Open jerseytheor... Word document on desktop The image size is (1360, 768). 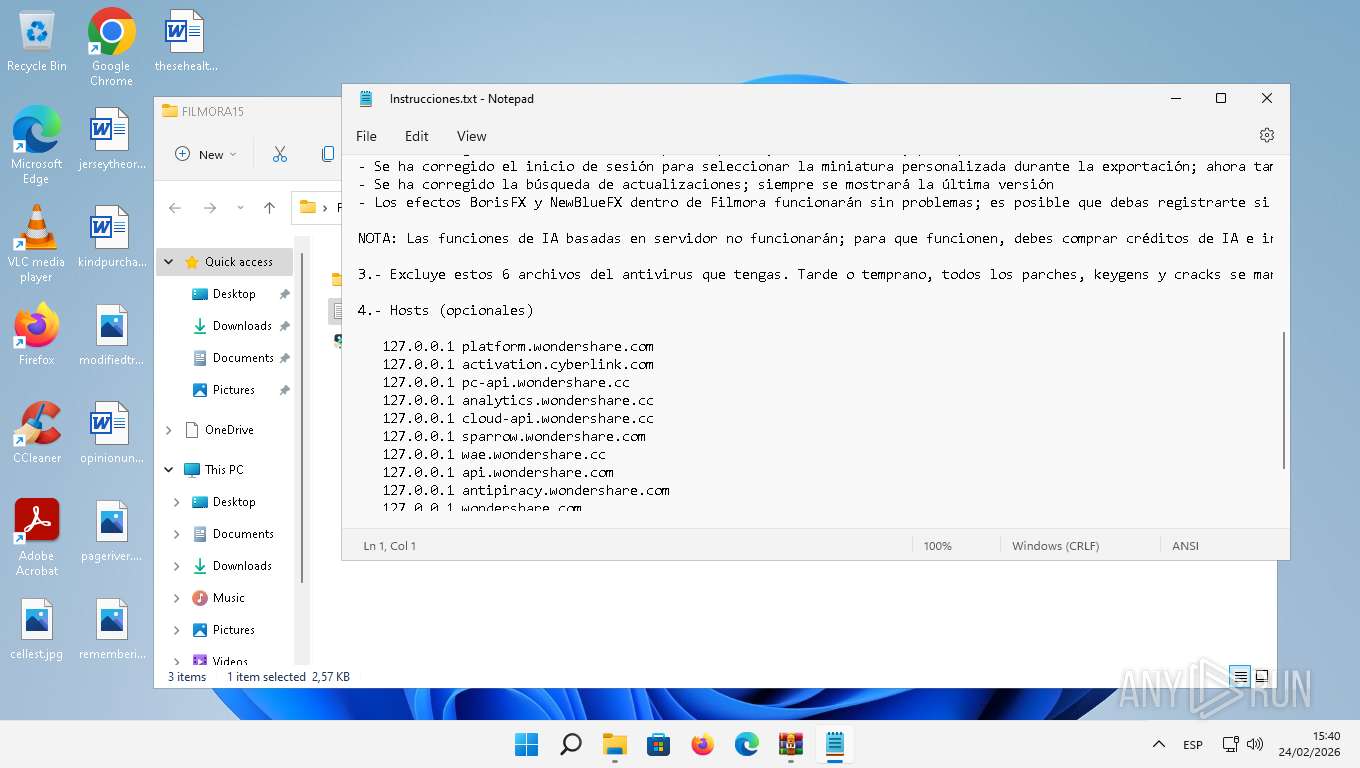point(111,140)
